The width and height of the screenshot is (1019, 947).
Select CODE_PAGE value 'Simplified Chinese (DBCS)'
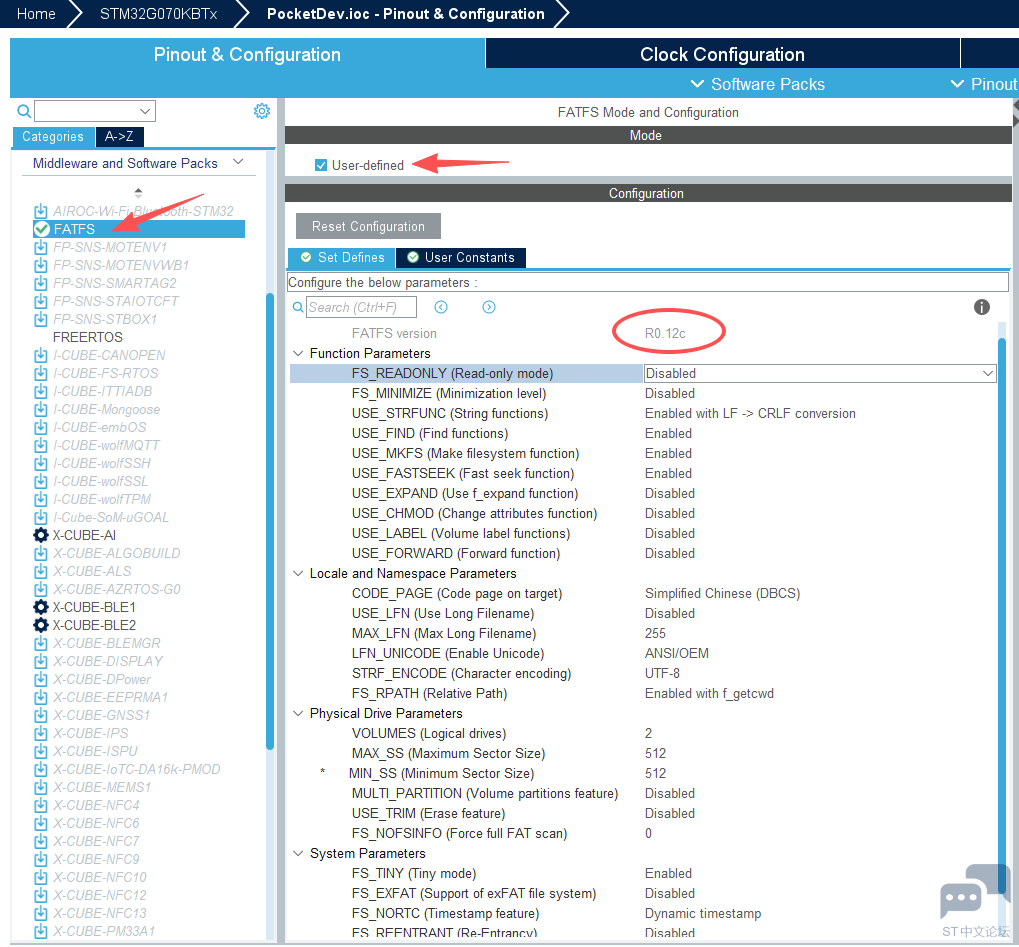(722, 593)
